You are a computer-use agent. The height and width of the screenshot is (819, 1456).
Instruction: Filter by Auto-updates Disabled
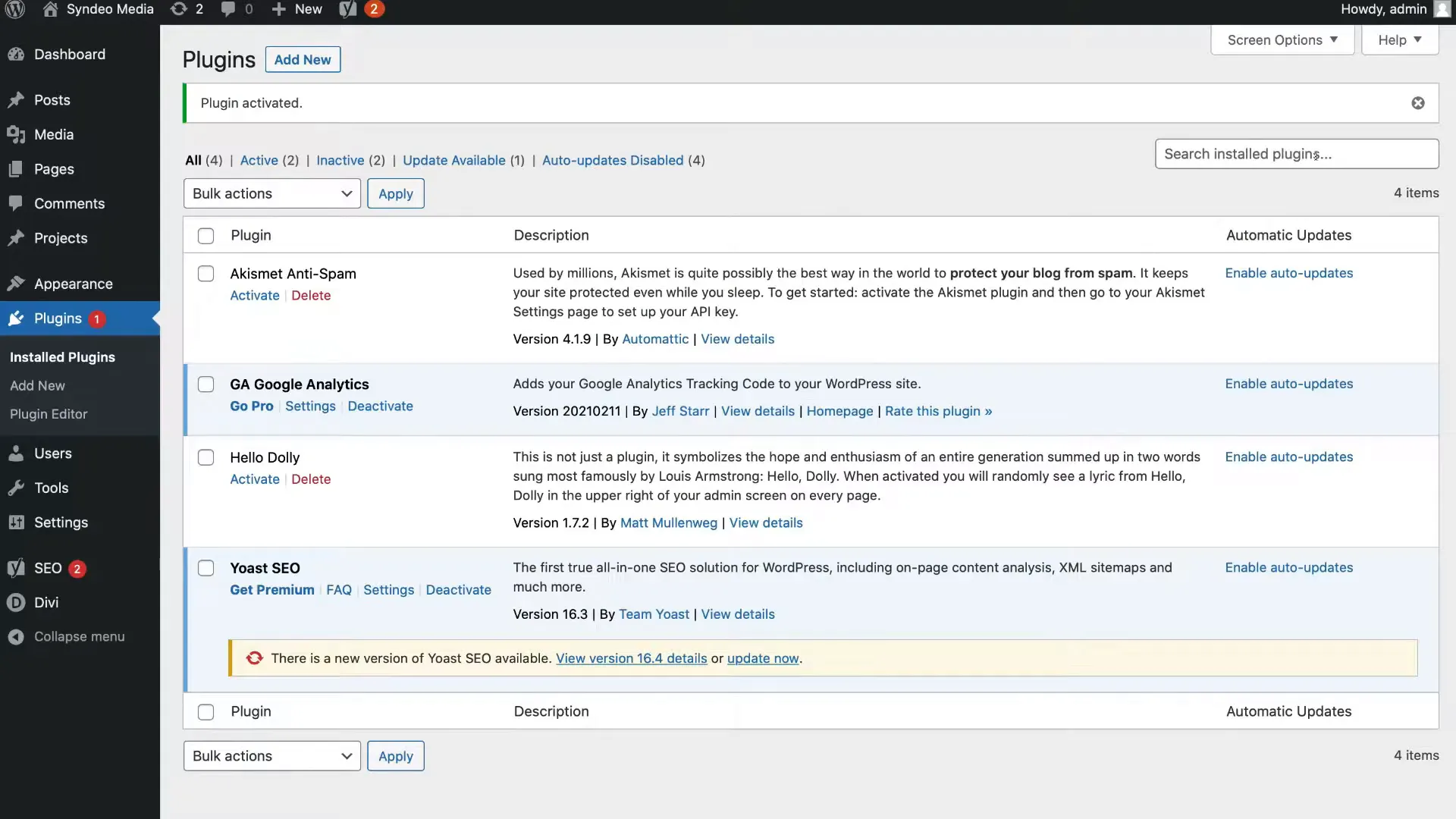[x=613, y=160]
